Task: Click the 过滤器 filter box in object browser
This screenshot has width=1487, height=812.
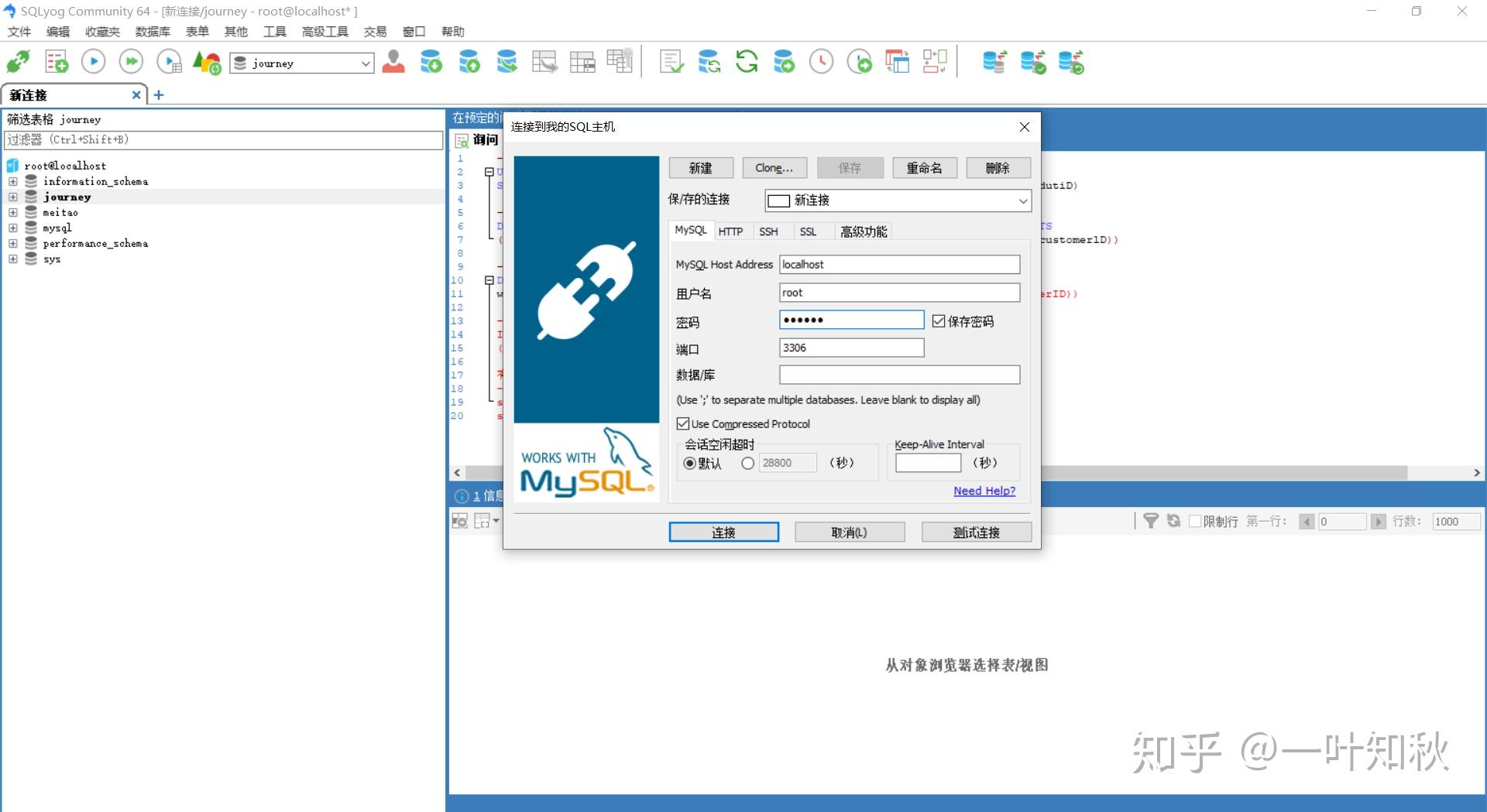Action: pos(224,140)
